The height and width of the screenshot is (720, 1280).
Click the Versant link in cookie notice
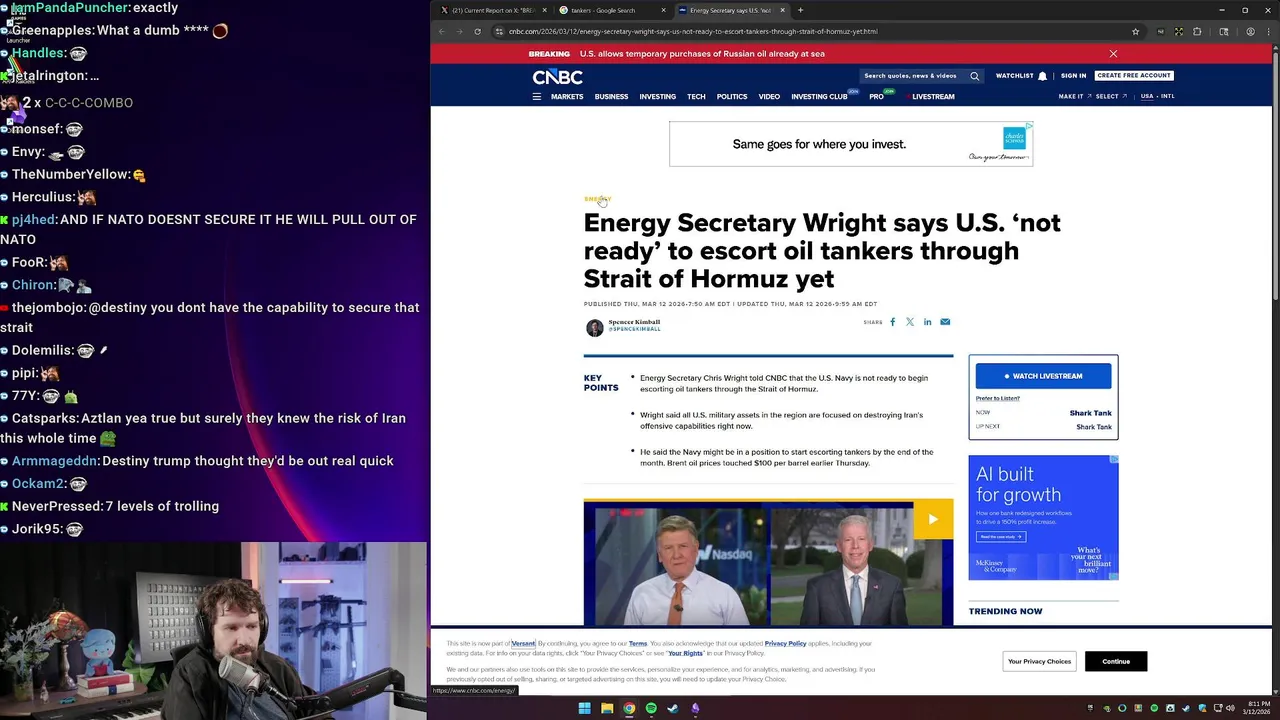coord(523,644)
